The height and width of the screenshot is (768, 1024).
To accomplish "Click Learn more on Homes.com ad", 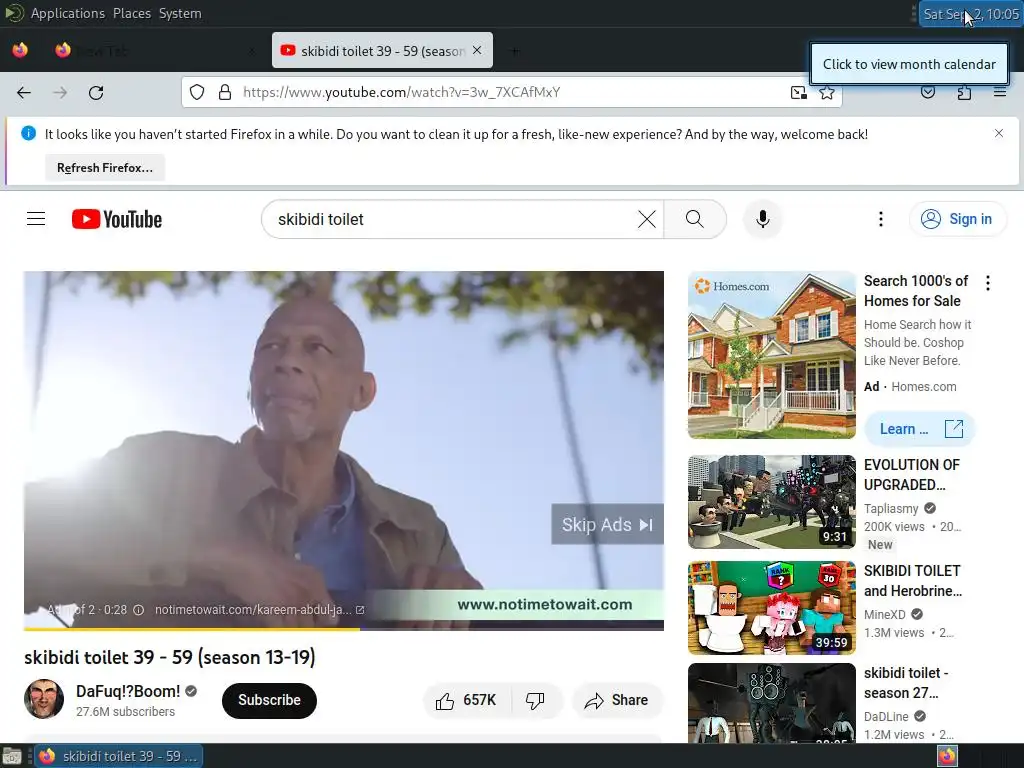I will 920,429.
